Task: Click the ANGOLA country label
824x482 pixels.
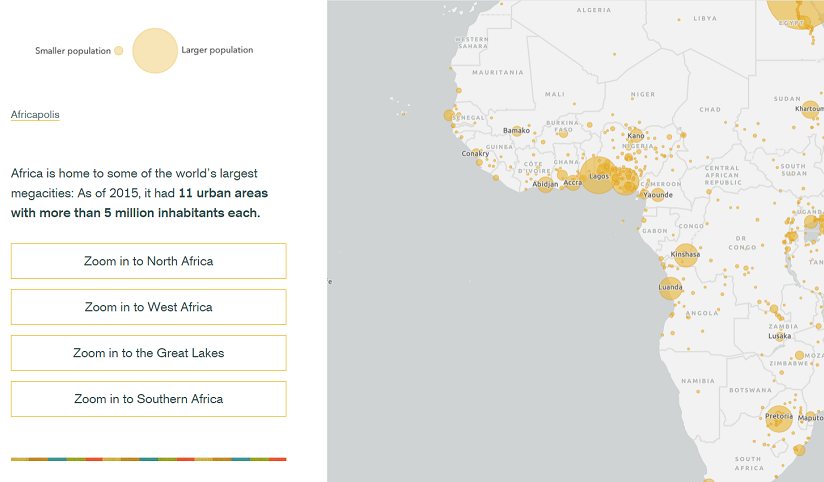Action: point(702,313)
